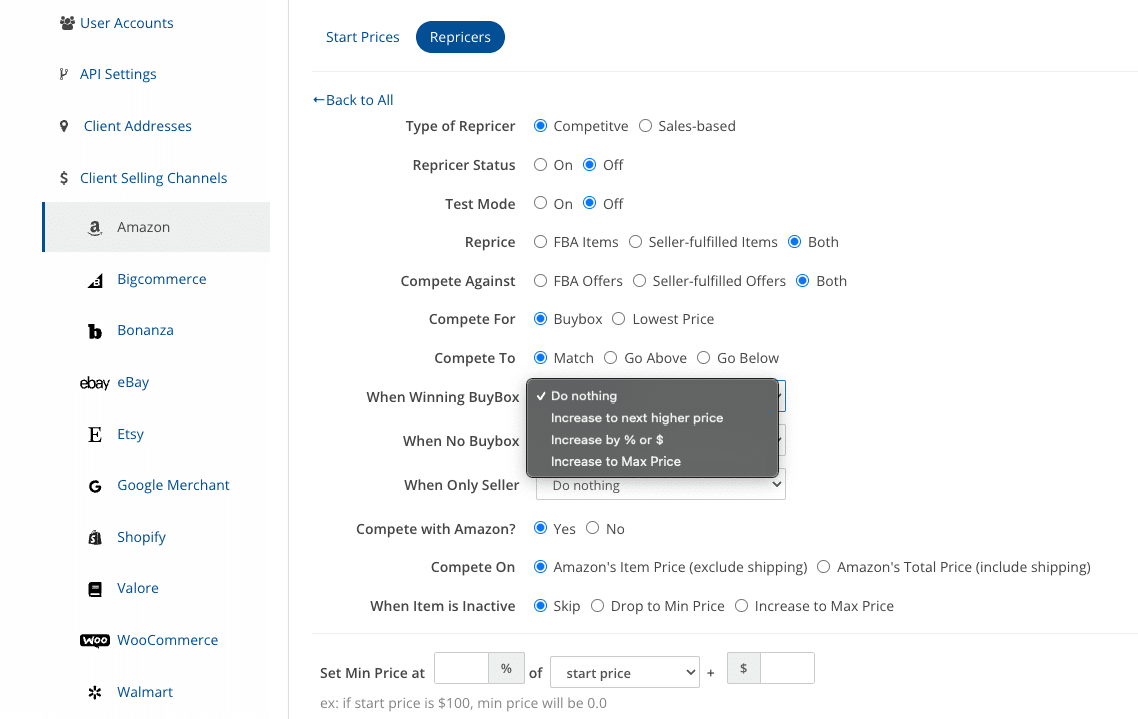Set Test Mode to Off

coord(589,203)
